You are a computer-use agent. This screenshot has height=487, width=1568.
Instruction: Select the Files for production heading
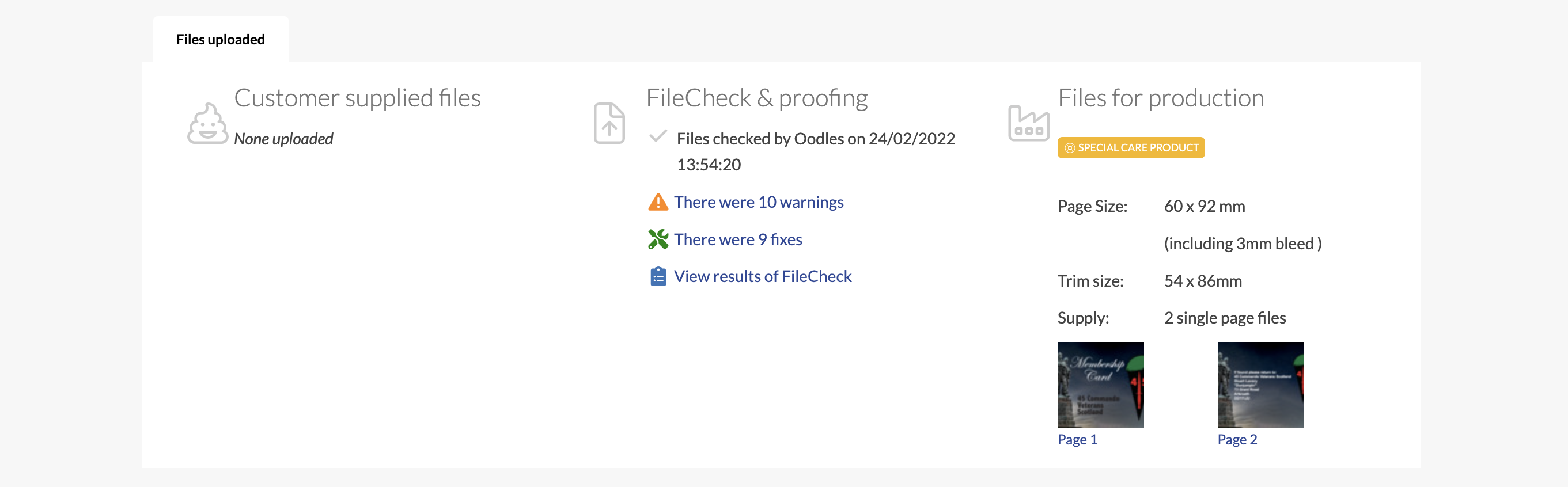tap(1161, 98)
